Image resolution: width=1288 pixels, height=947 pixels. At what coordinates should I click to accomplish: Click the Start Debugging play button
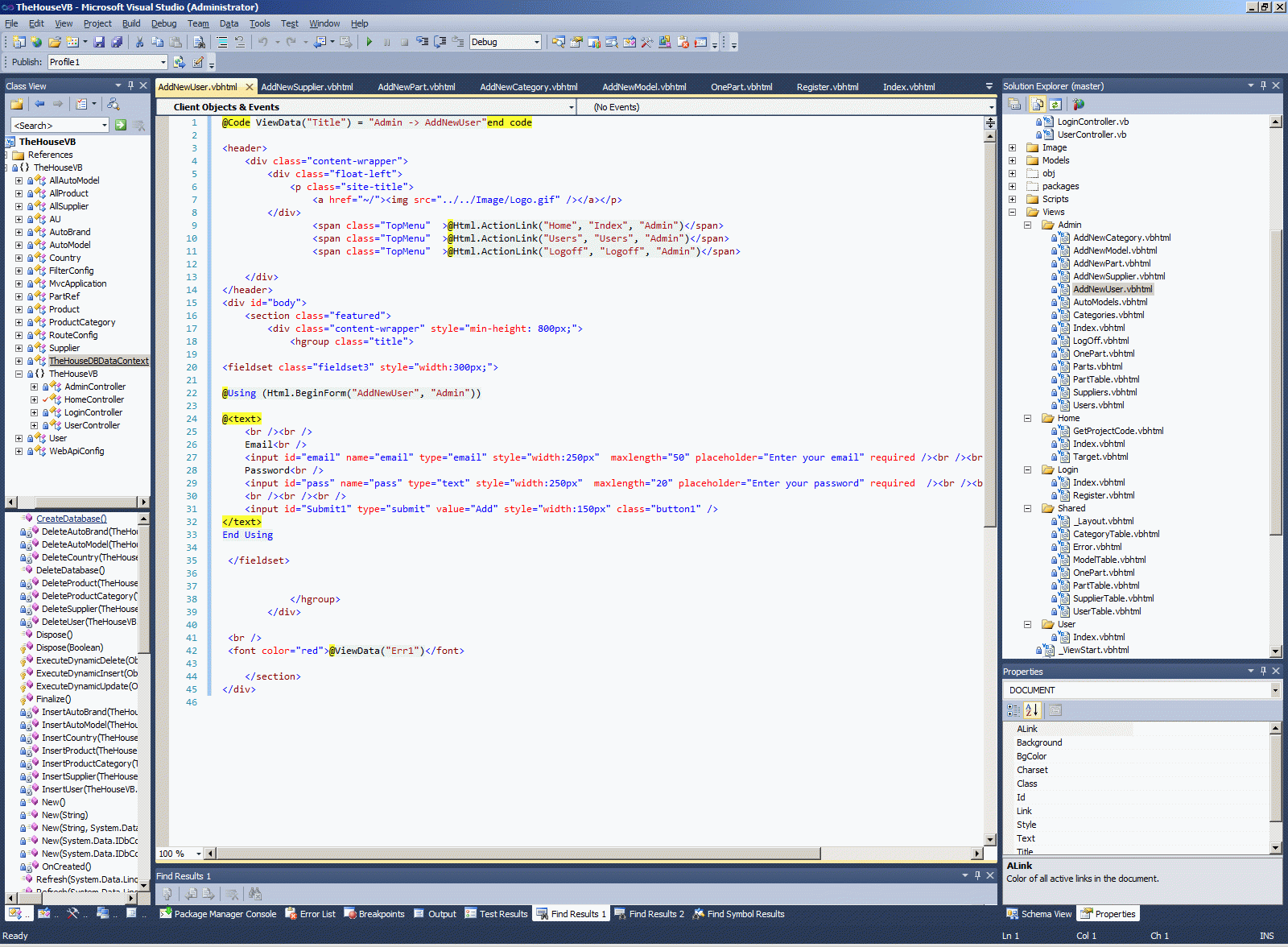tap(369, 42)
